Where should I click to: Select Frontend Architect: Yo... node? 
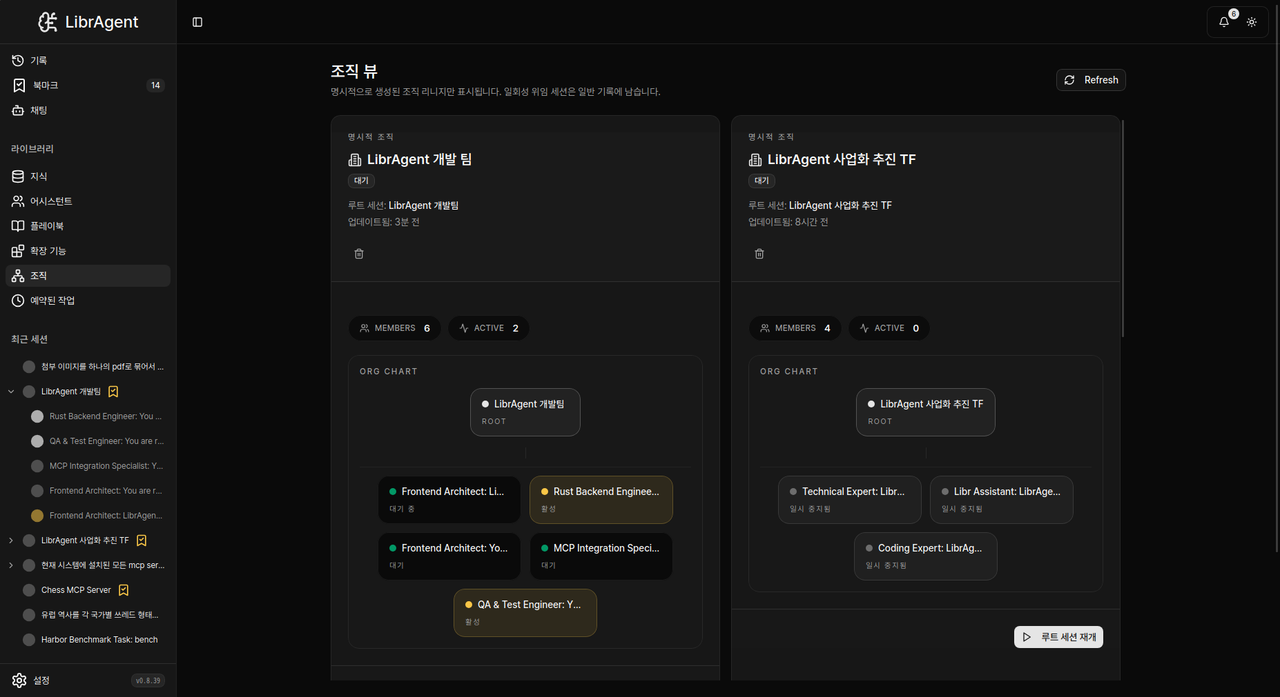coord(449,556)
